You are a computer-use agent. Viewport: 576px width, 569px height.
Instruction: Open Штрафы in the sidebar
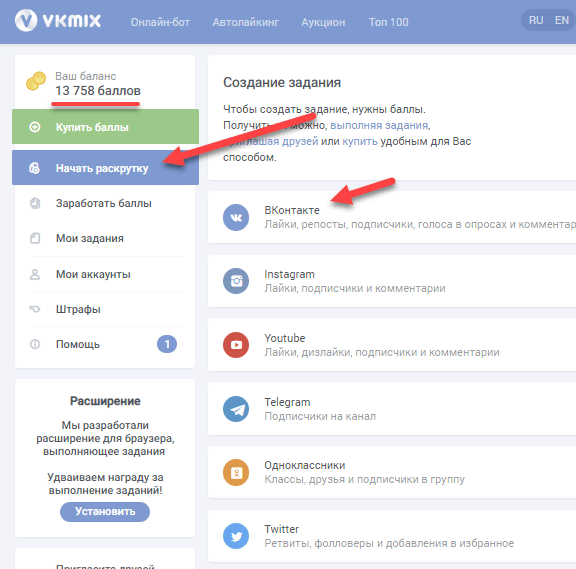click(x=105, y=309)
